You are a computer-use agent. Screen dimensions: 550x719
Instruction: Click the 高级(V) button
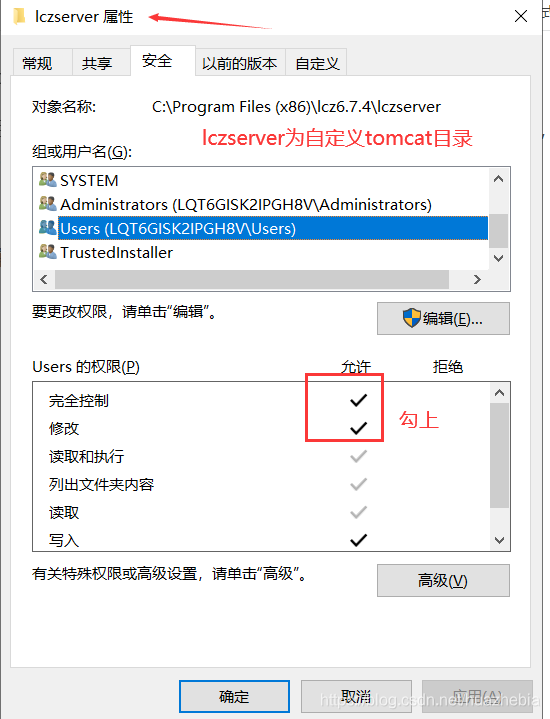(443, 581)
